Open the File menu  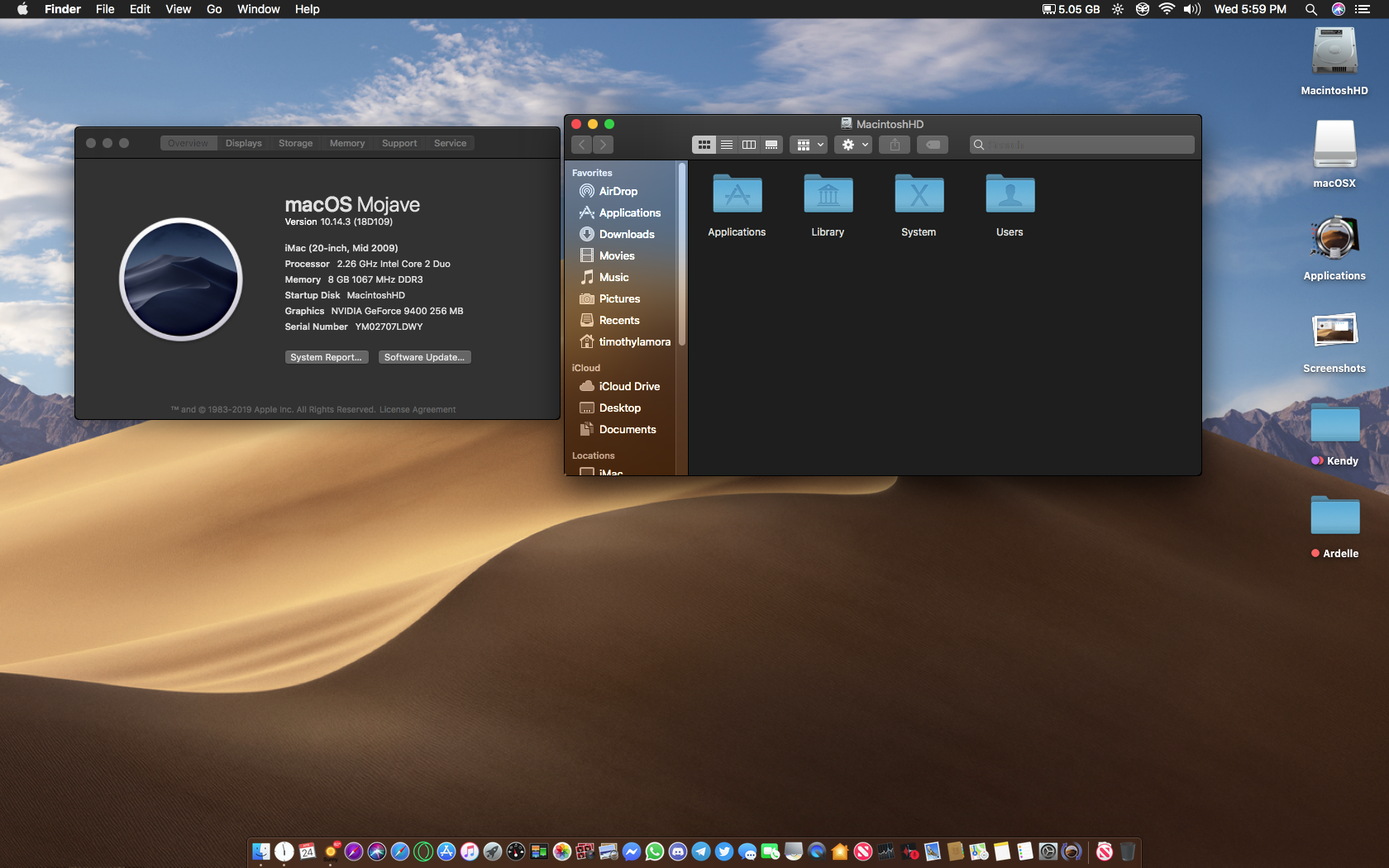(x=105, y=9)
